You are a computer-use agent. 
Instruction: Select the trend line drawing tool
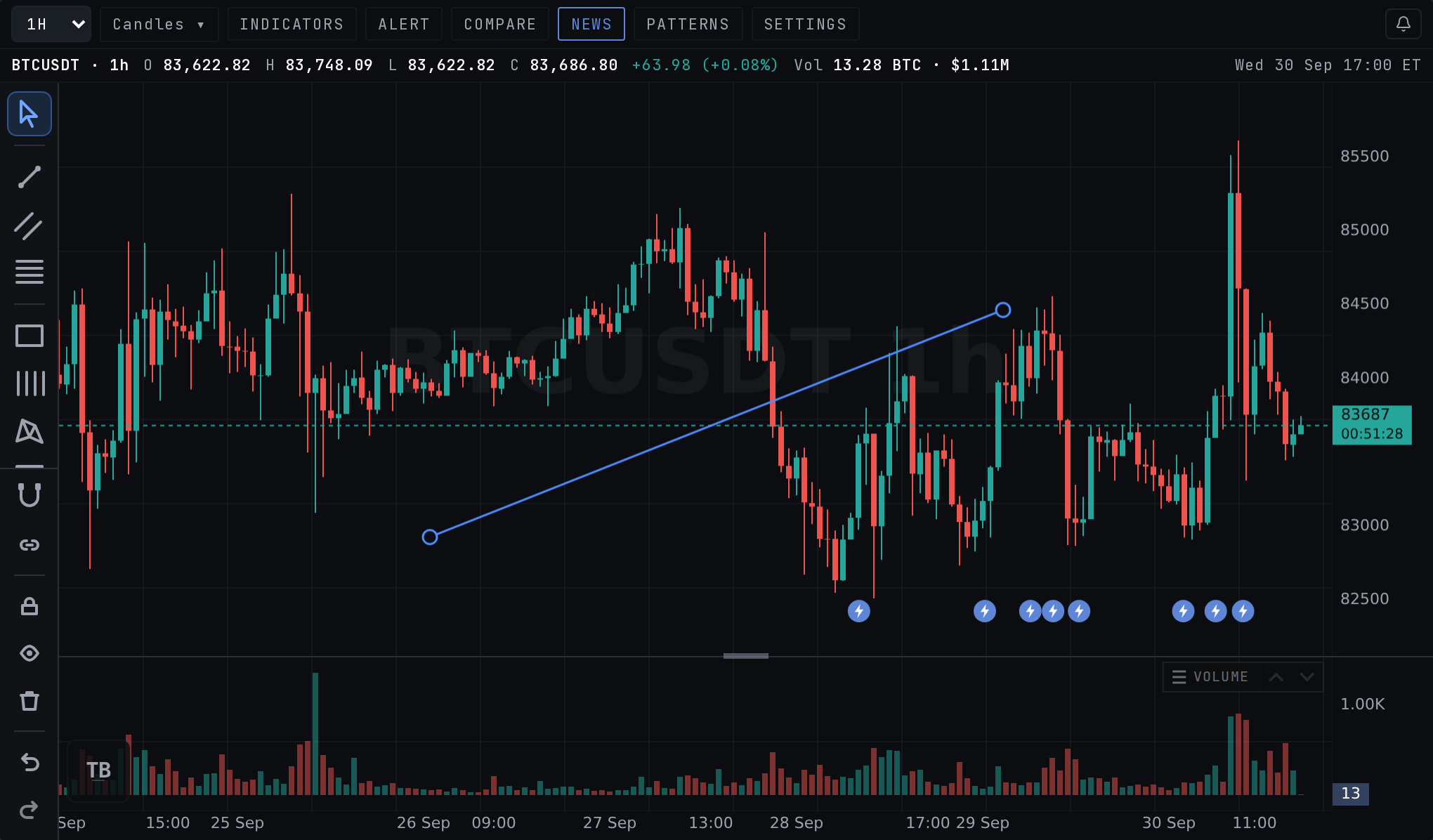coord(30,177)
